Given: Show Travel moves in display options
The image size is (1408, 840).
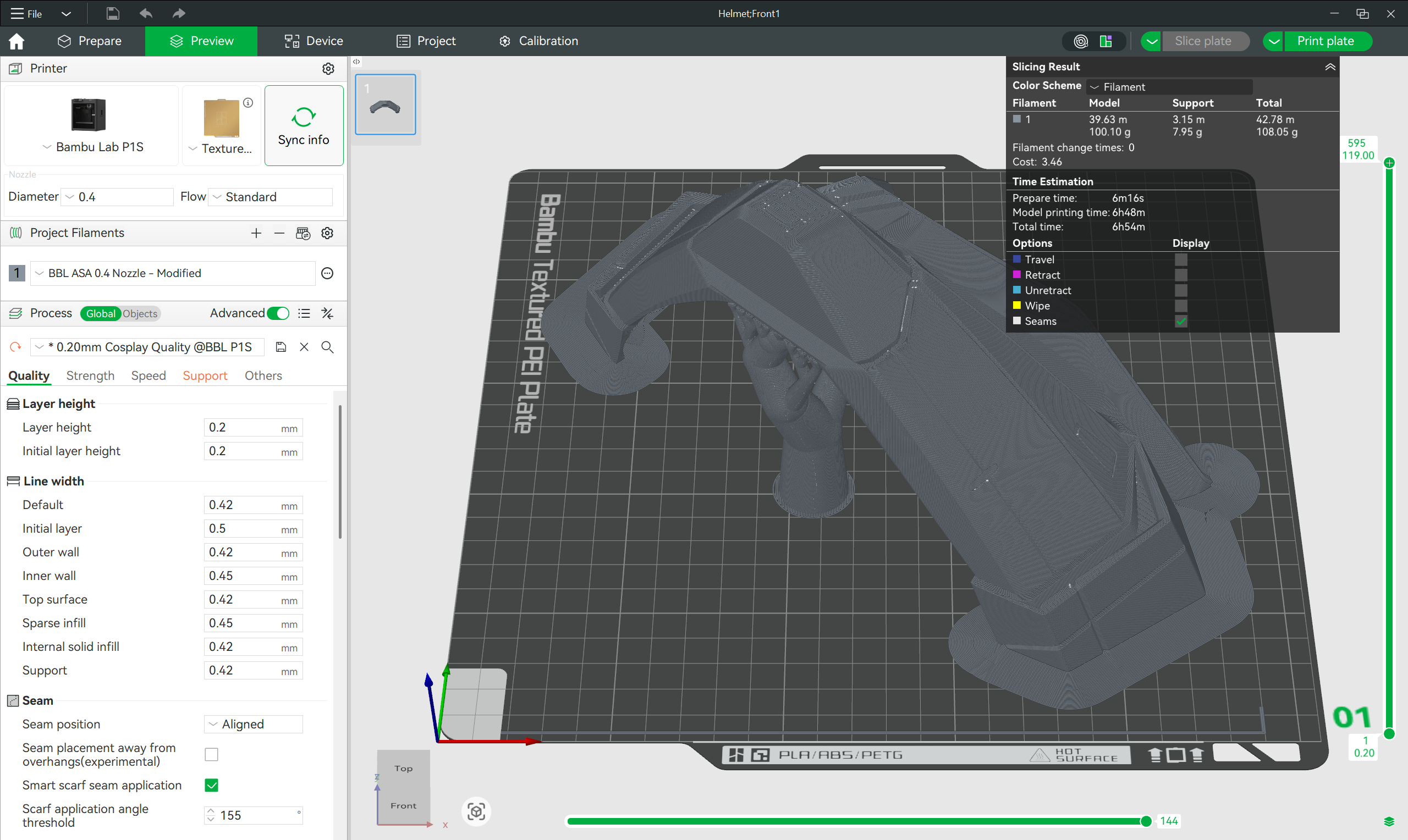Looking at the screenshot, I should (x=1180, y=259).
